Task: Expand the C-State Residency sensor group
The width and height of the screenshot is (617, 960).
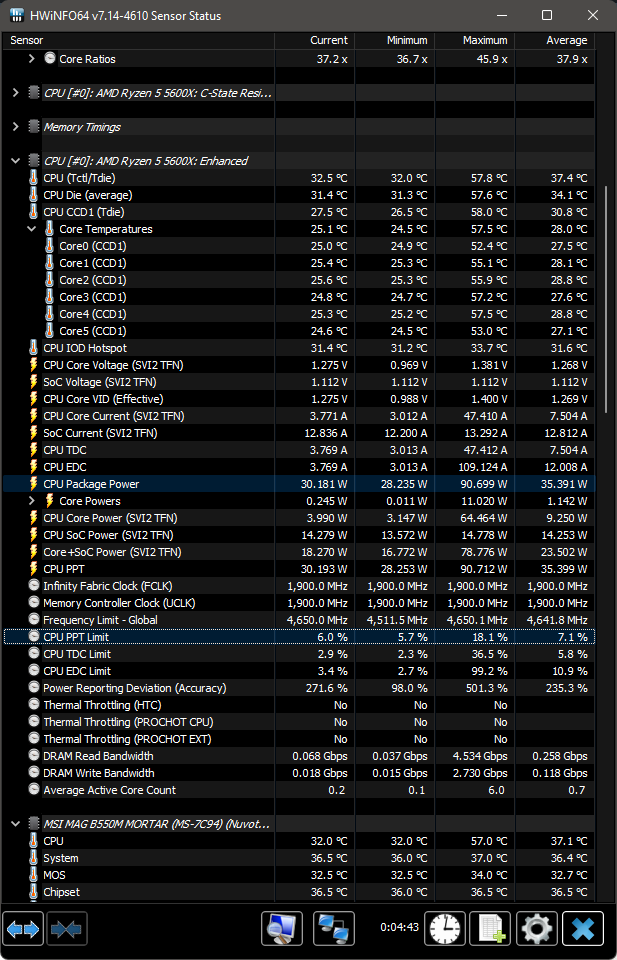Action: [x=16, y=93]
